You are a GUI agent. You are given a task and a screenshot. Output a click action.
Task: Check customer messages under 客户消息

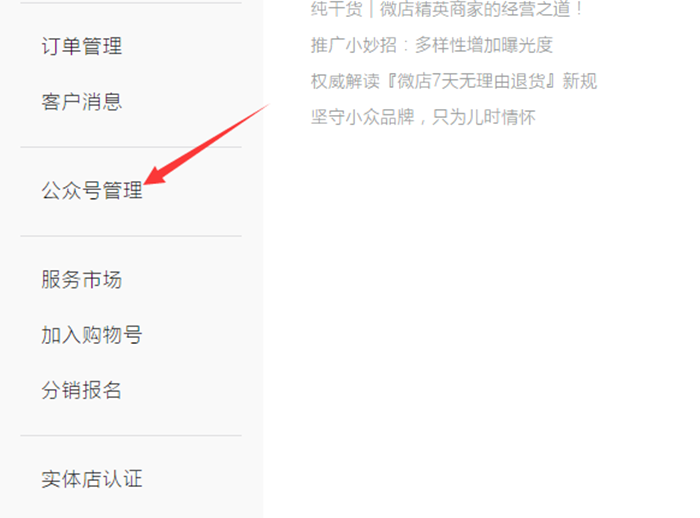click(82, 101)
